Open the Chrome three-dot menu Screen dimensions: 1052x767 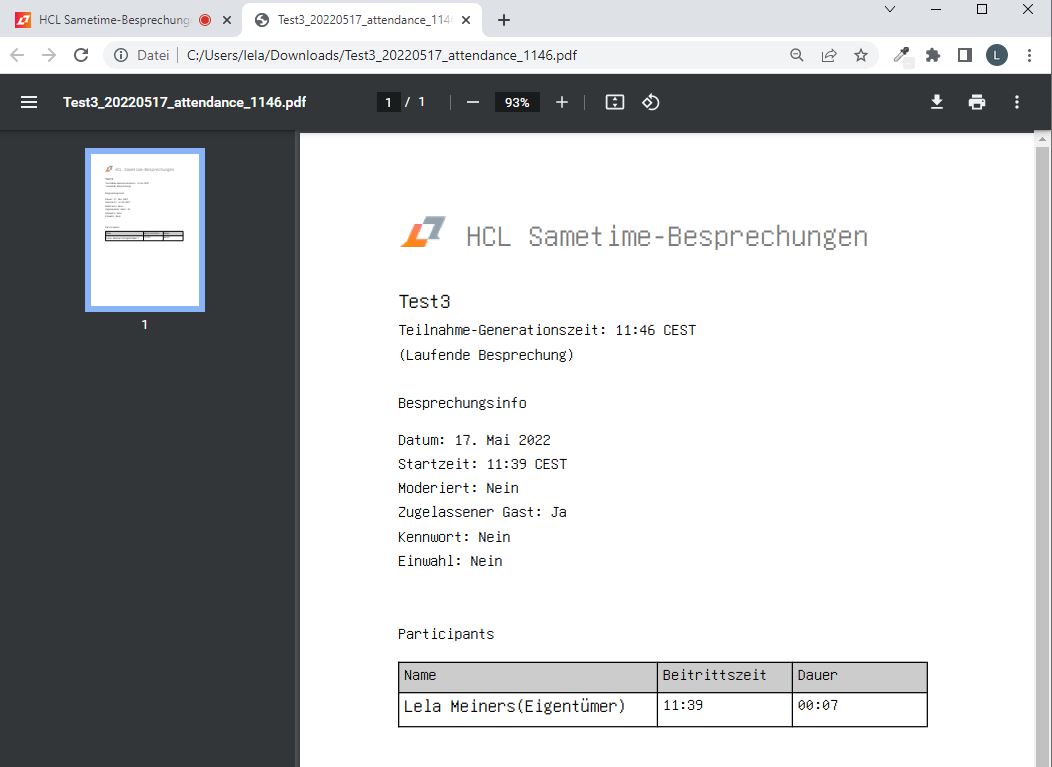[1029, 55]
